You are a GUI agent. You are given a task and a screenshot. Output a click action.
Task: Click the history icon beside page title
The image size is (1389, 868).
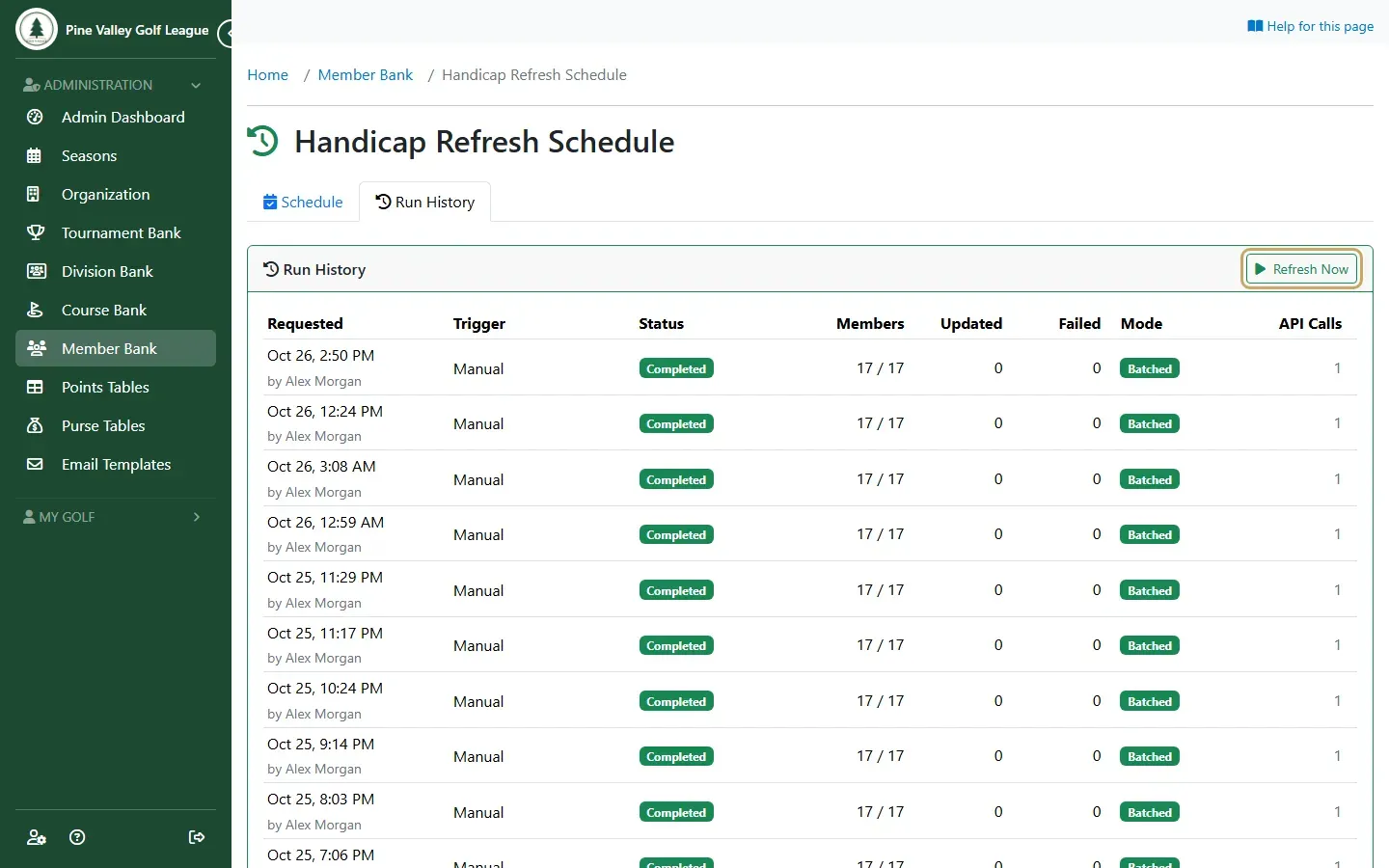pyautogui.click(x=262, y=141)
